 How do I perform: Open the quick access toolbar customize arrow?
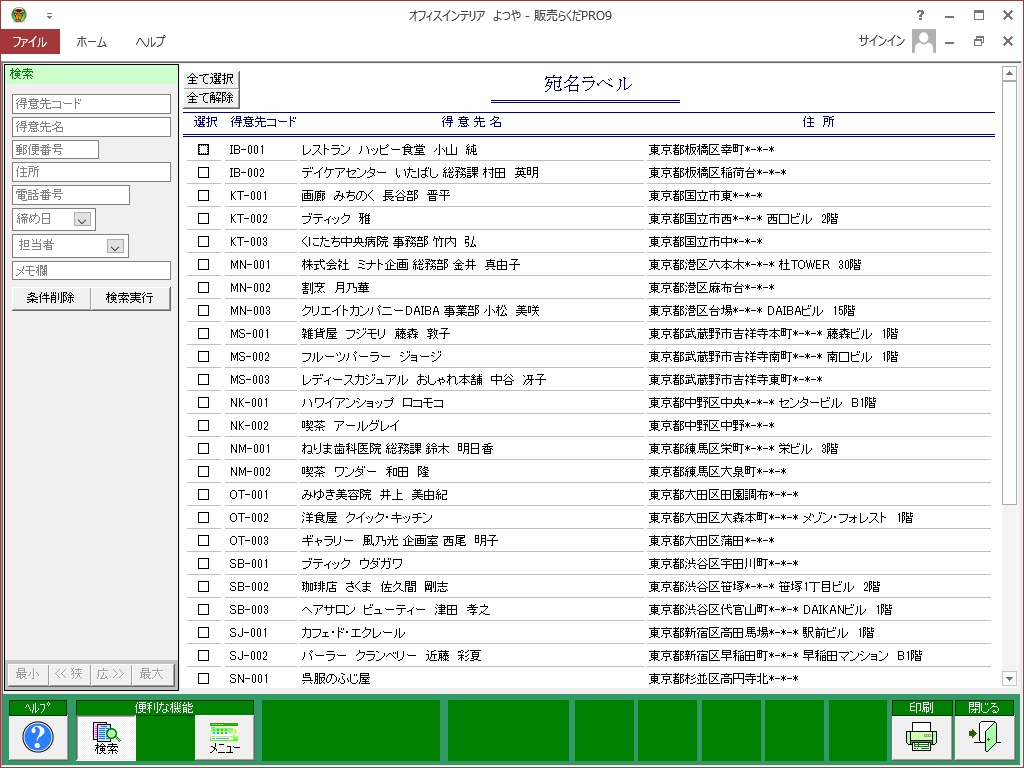tap(49, 16)
